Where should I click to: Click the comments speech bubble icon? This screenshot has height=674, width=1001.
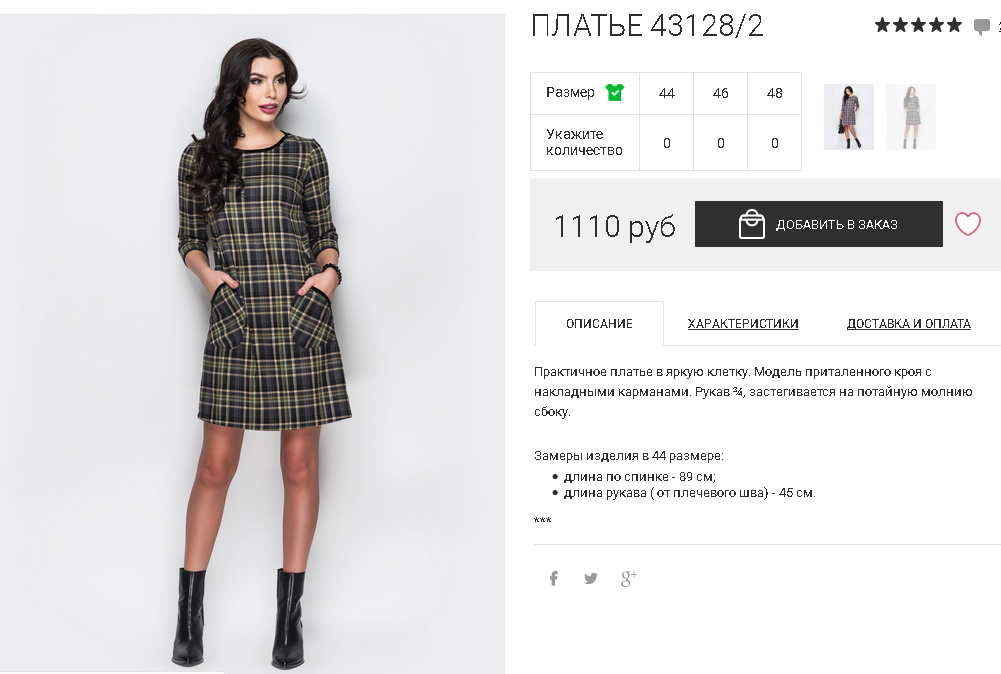click(x=981, y=27)
